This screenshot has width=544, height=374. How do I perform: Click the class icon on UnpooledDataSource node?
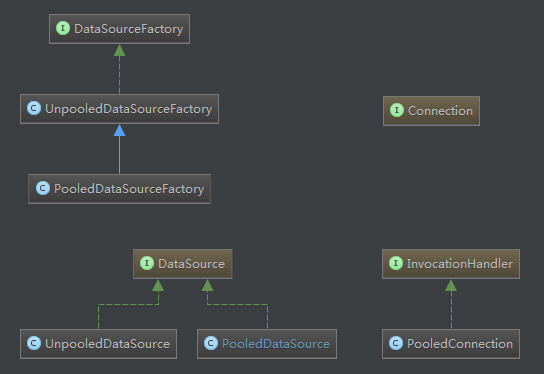click(x=34, y=343)
